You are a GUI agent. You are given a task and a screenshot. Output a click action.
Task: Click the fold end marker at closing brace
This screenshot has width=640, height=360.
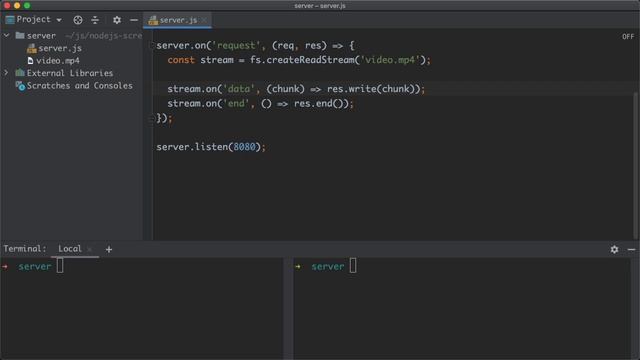[x=151, y=118]
